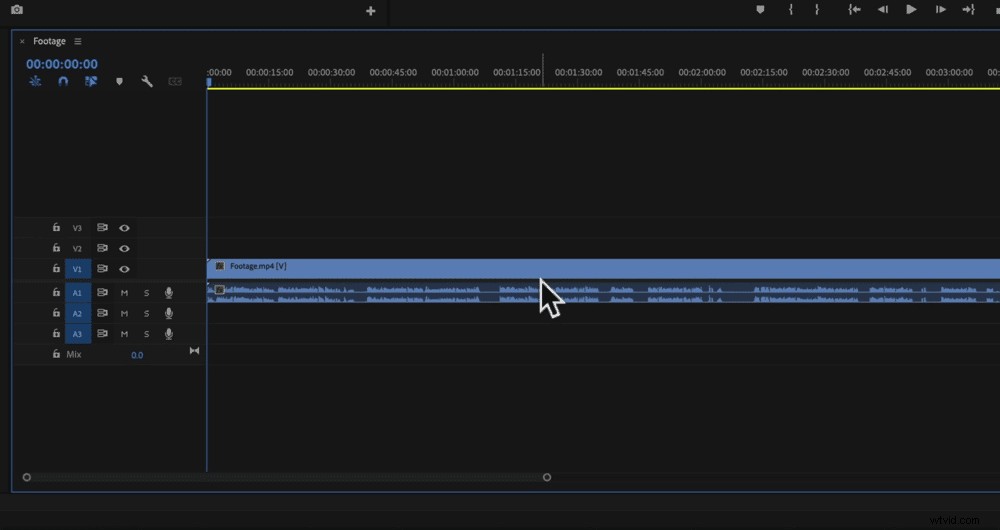Toggle V1 track targeting
The width and height of the screenshot is (1000, 530).
click(77, 269)
